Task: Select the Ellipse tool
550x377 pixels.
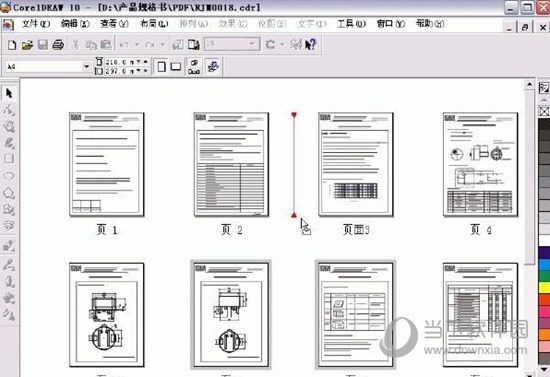Action: click(9, 176)
